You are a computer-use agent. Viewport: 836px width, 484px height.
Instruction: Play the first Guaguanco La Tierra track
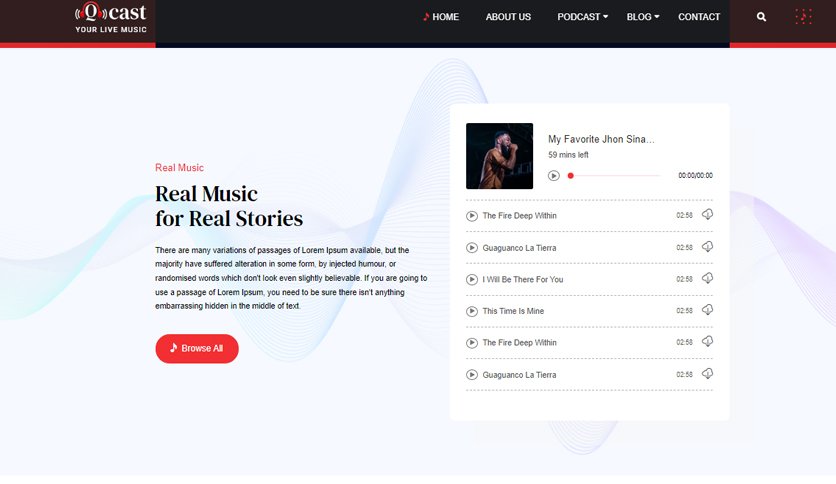472,248
